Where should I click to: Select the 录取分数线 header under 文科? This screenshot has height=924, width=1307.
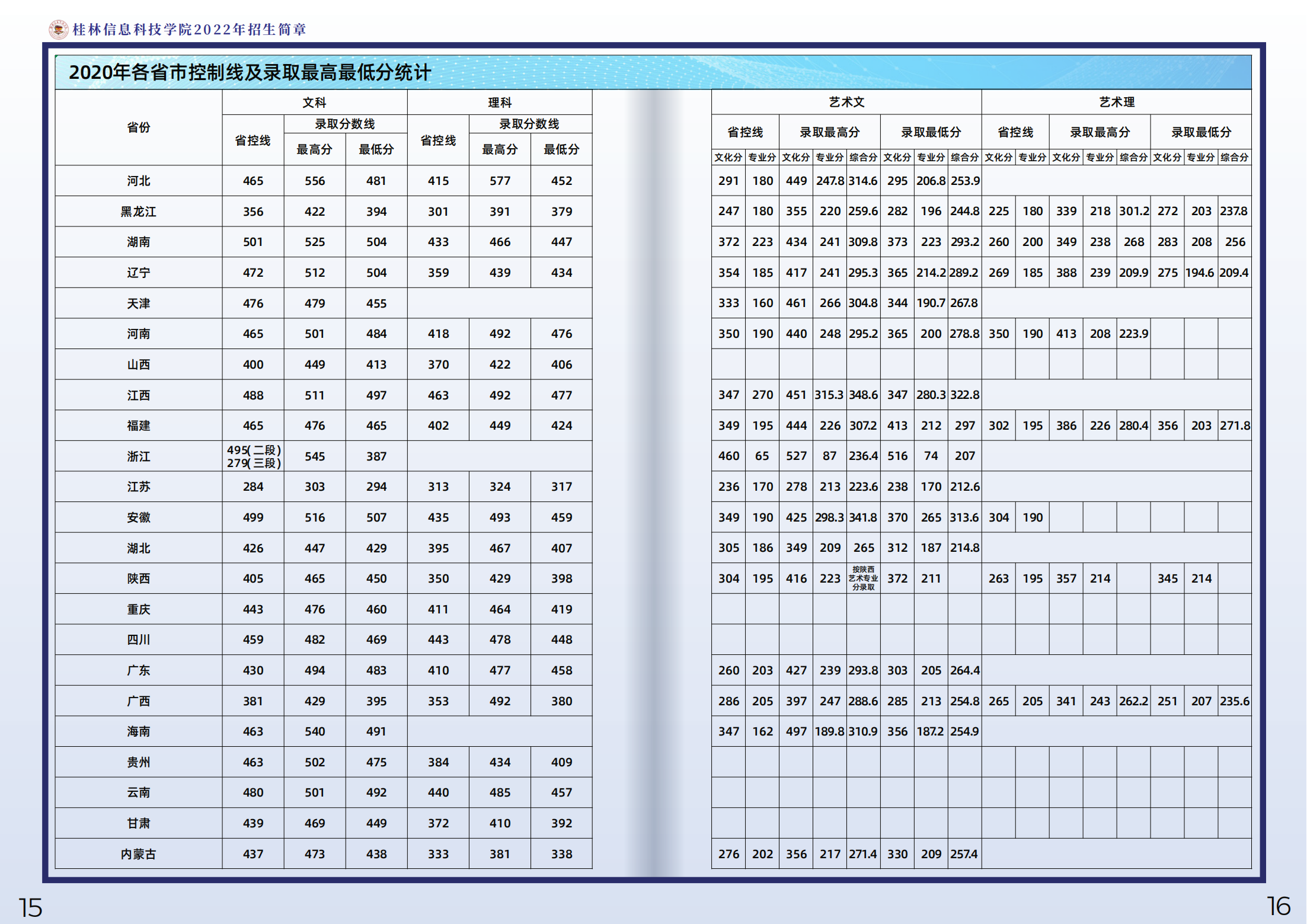tap(345, 124)
